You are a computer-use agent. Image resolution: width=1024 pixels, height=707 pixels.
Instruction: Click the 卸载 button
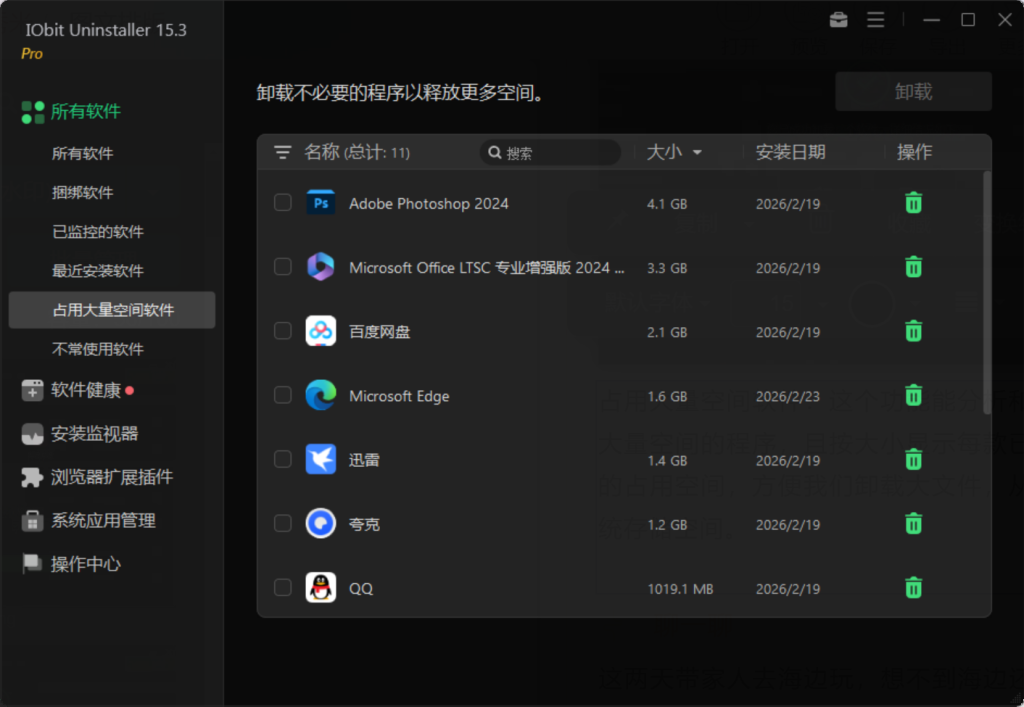[913, 91]
